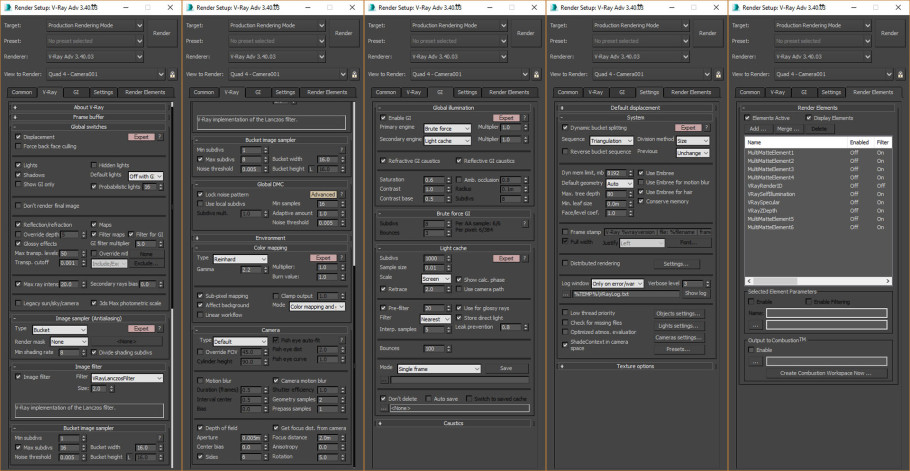Click app icon in GI tab window title bar
This screenshot has width=910, height=471.
[373, 7]
